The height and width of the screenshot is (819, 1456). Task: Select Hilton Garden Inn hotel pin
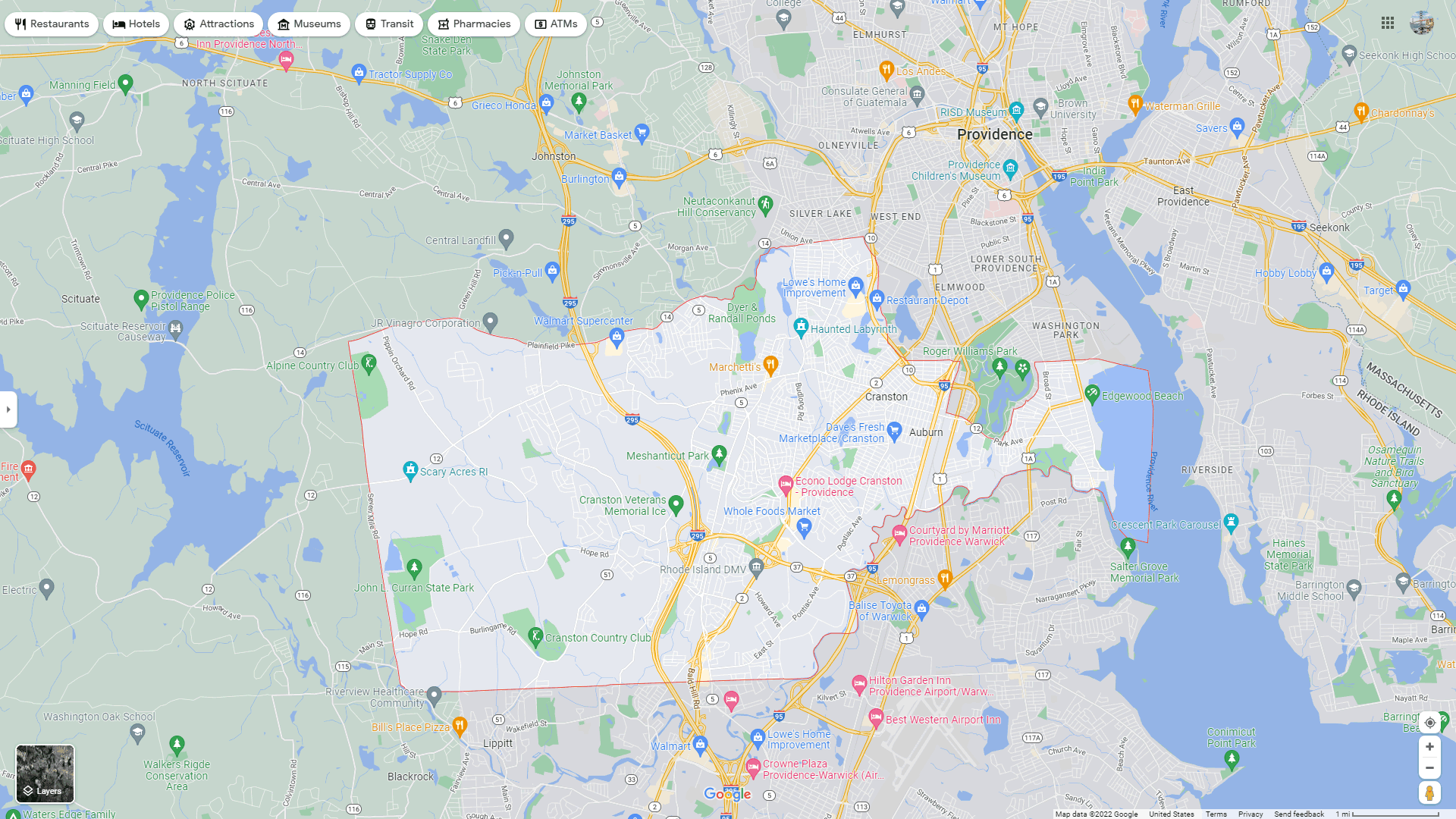(859, 684)
